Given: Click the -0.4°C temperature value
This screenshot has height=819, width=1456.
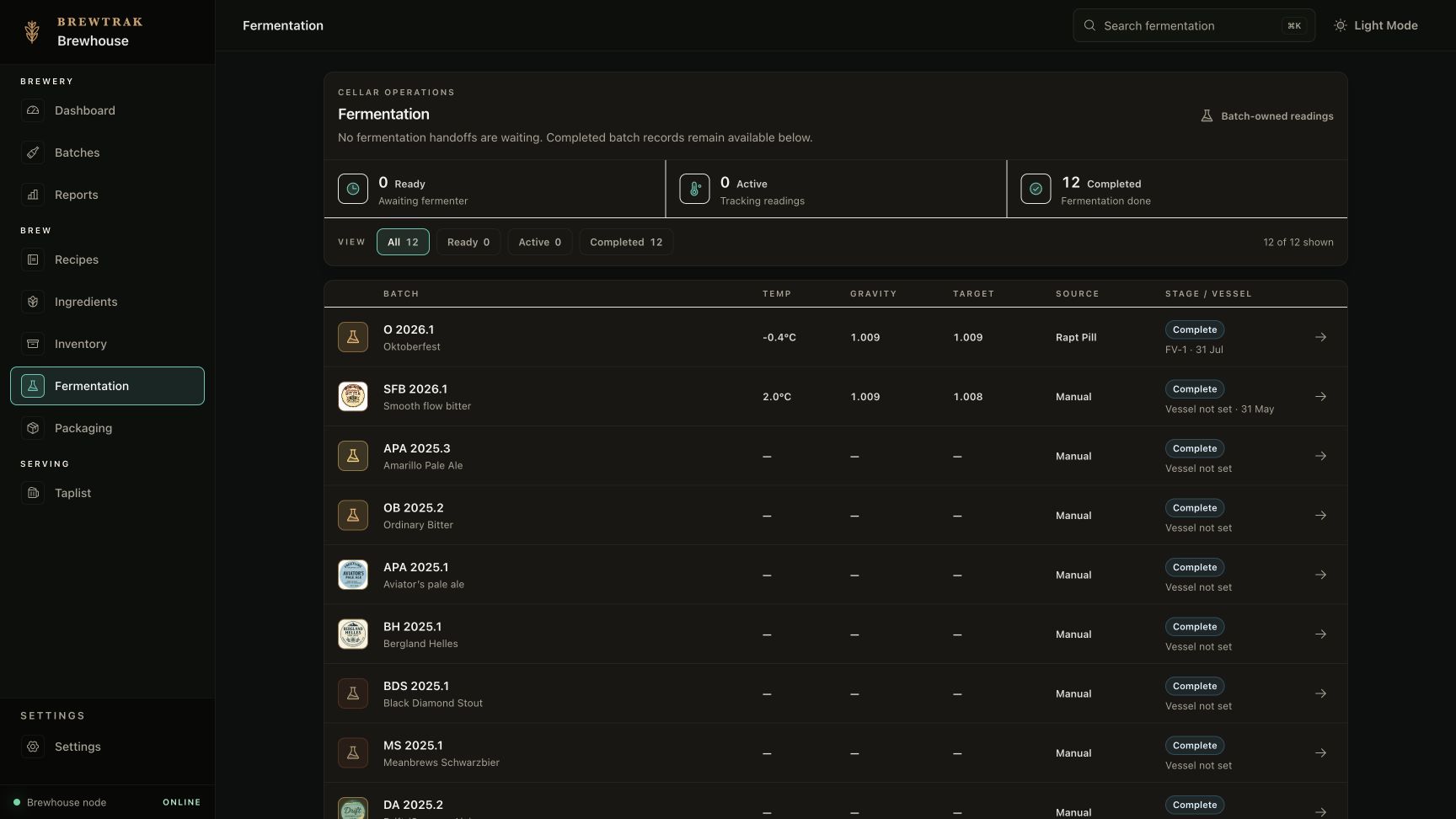Looking at the screenshot, I should coord(779,337).
